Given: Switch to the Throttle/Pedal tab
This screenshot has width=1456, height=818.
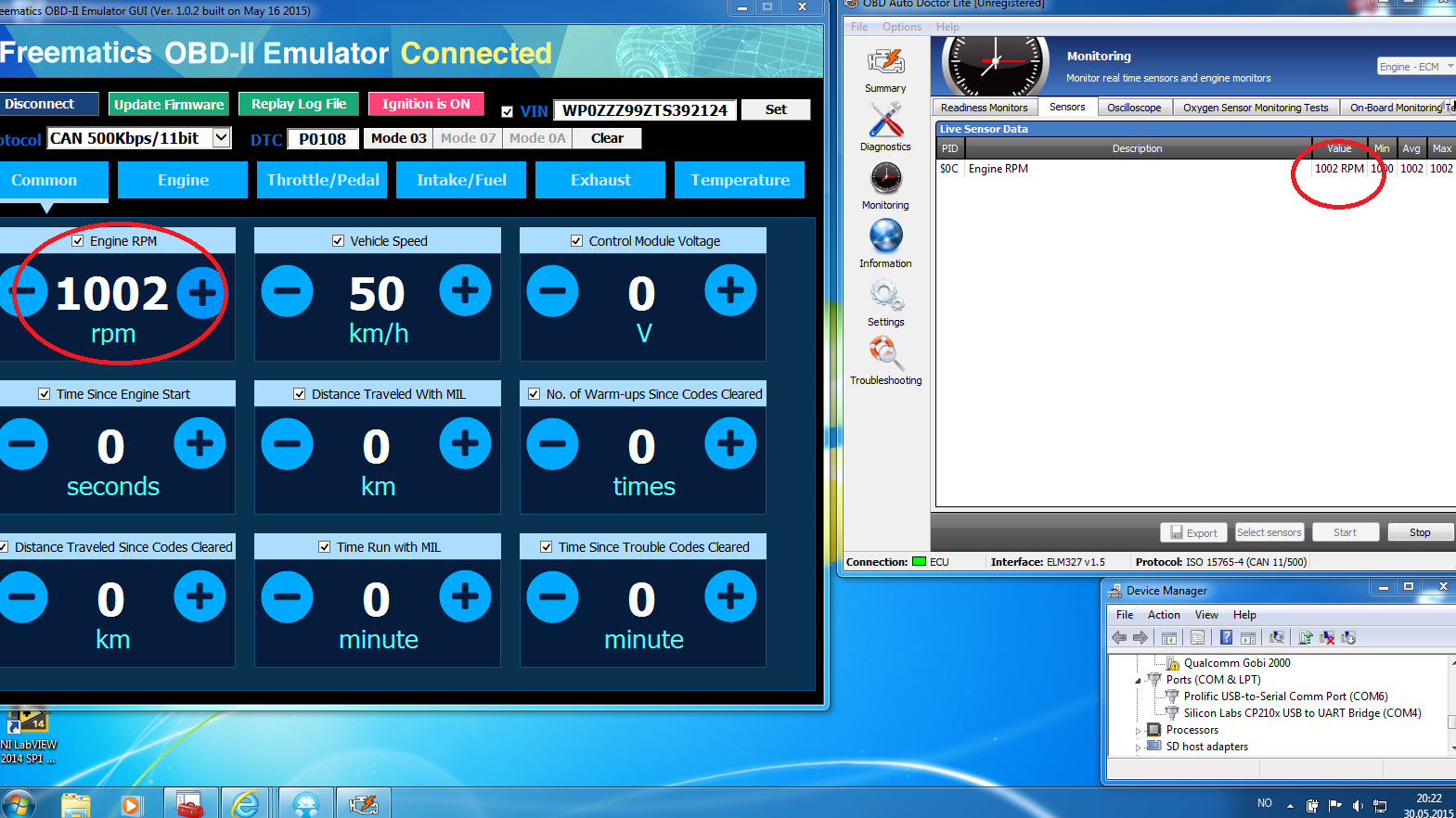Looking at the screenshot, I should tap(322, 180).
